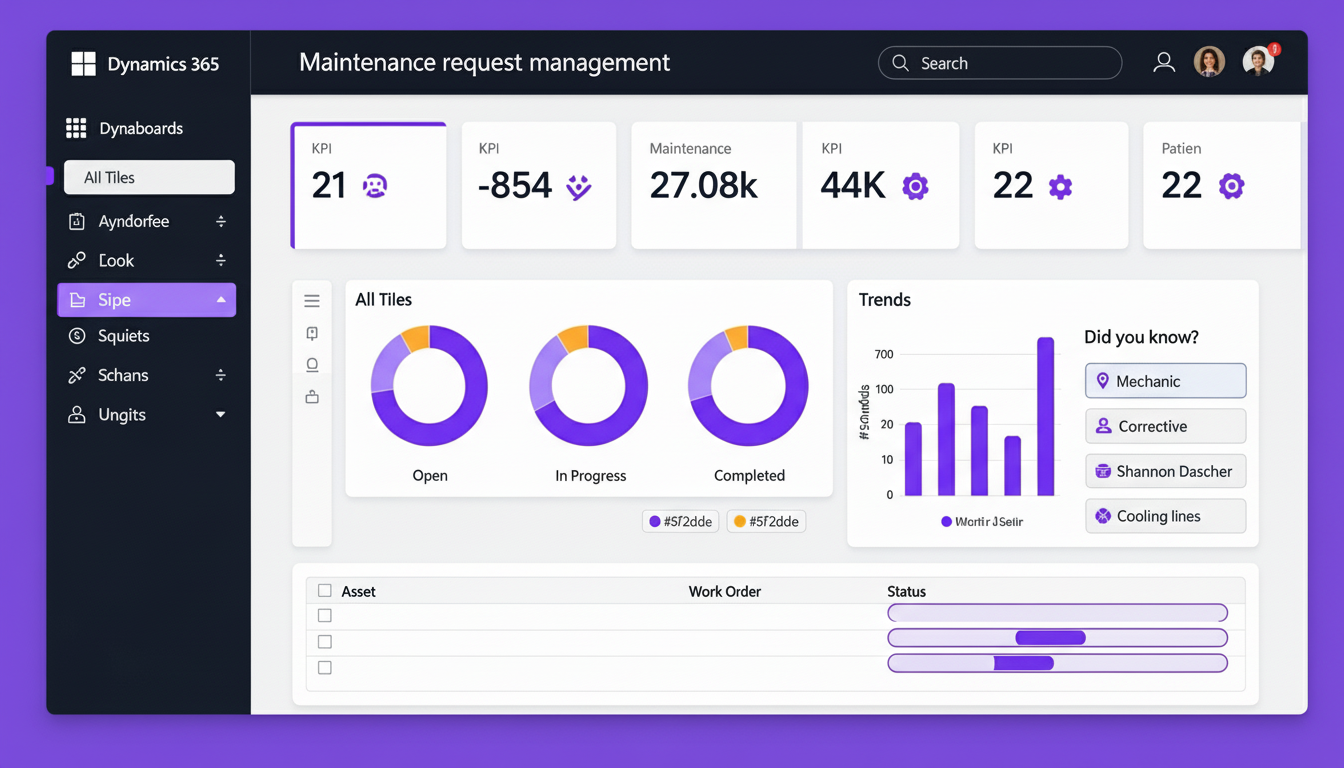Click the user profile outline icon
This screenshot has width=1344, height=768.
point(1164,63)
